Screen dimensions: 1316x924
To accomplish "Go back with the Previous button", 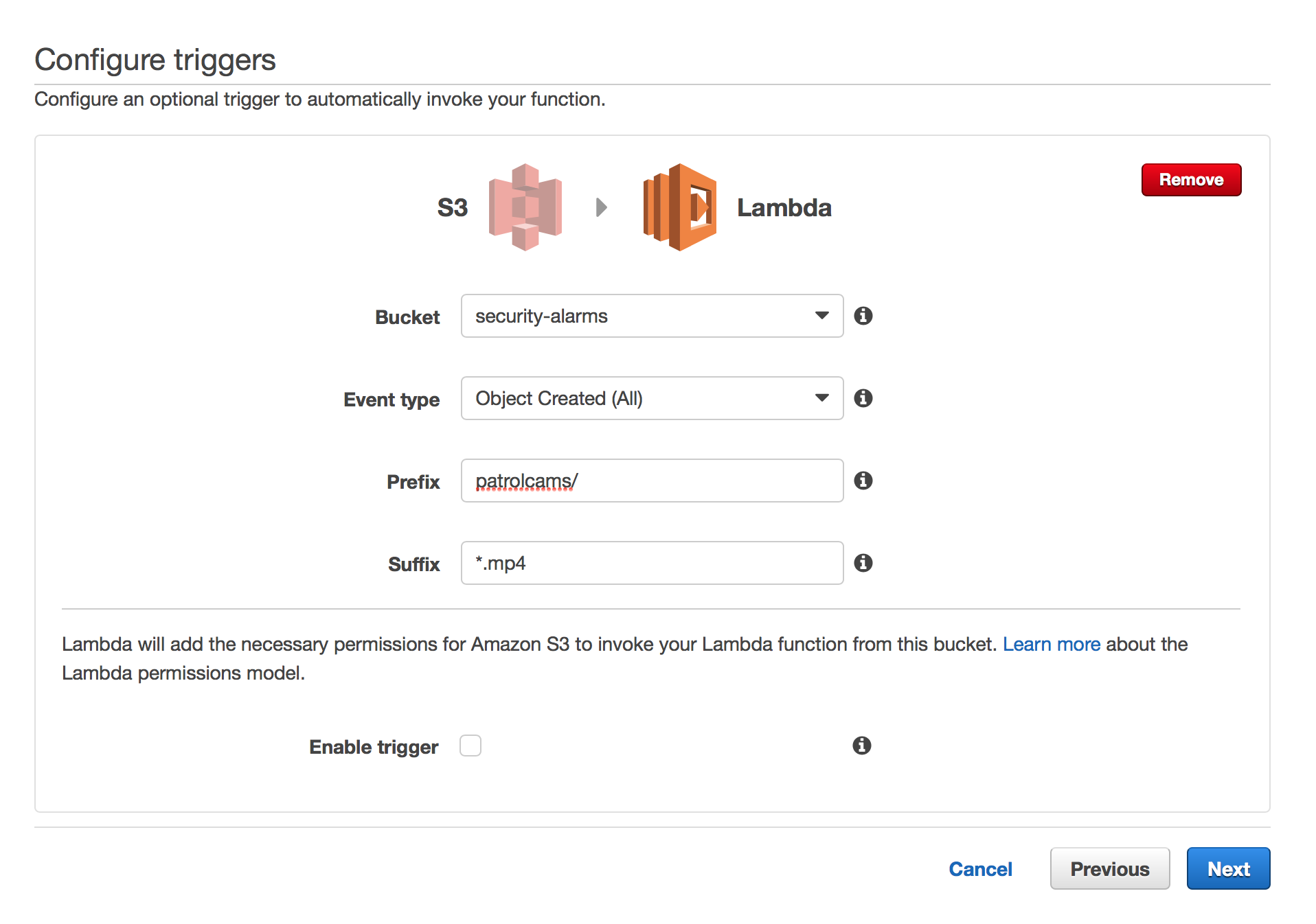I will (x=1109, y=869).
